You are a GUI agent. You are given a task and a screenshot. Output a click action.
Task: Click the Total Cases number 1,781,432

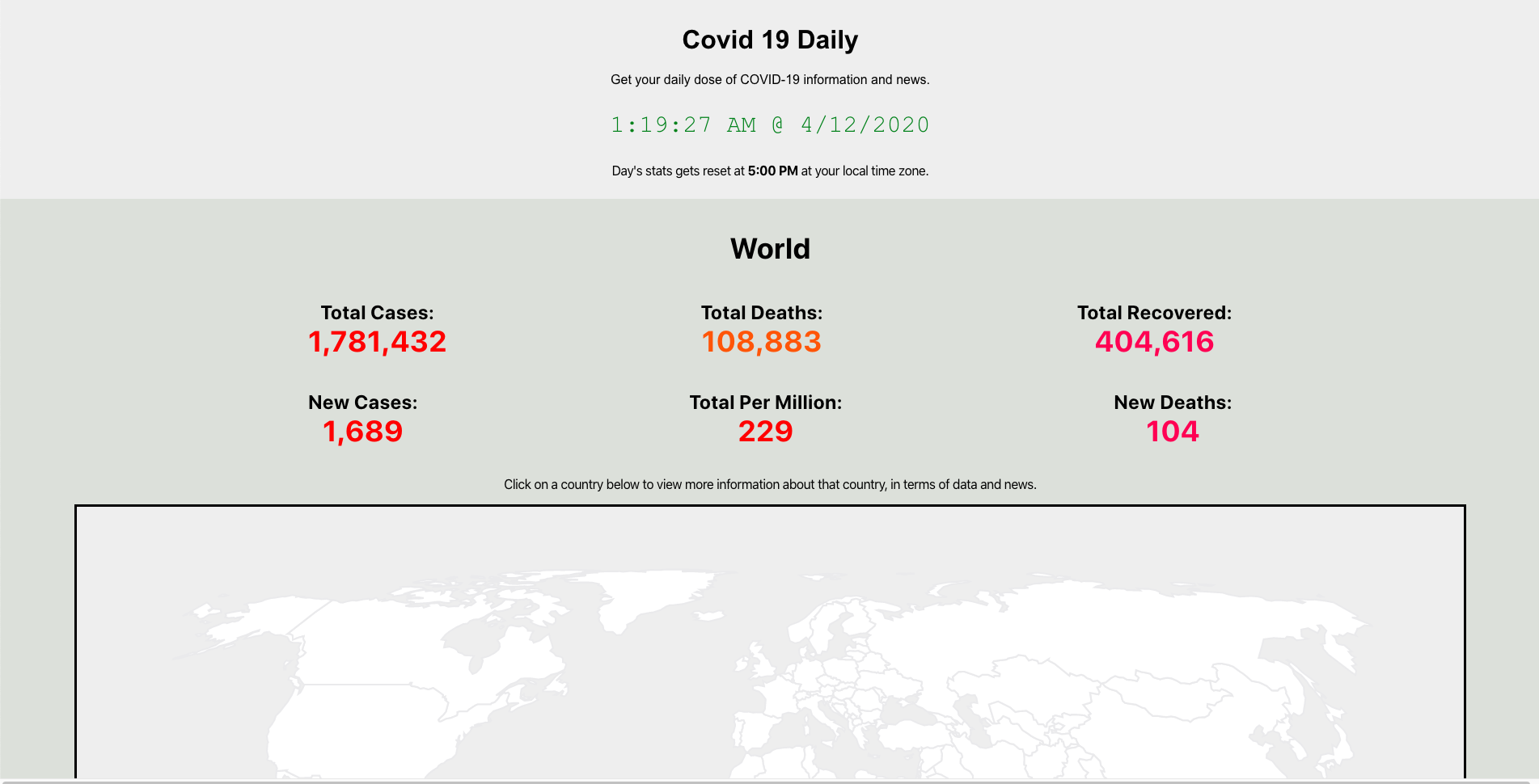pos(377,342)
